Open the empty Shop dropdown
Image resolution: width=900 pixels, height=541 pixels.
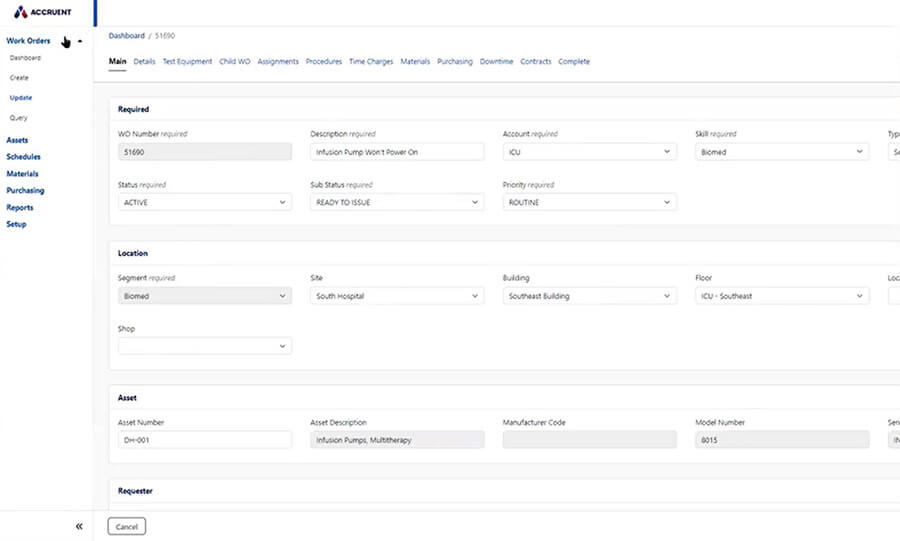(x=205, y=346)
